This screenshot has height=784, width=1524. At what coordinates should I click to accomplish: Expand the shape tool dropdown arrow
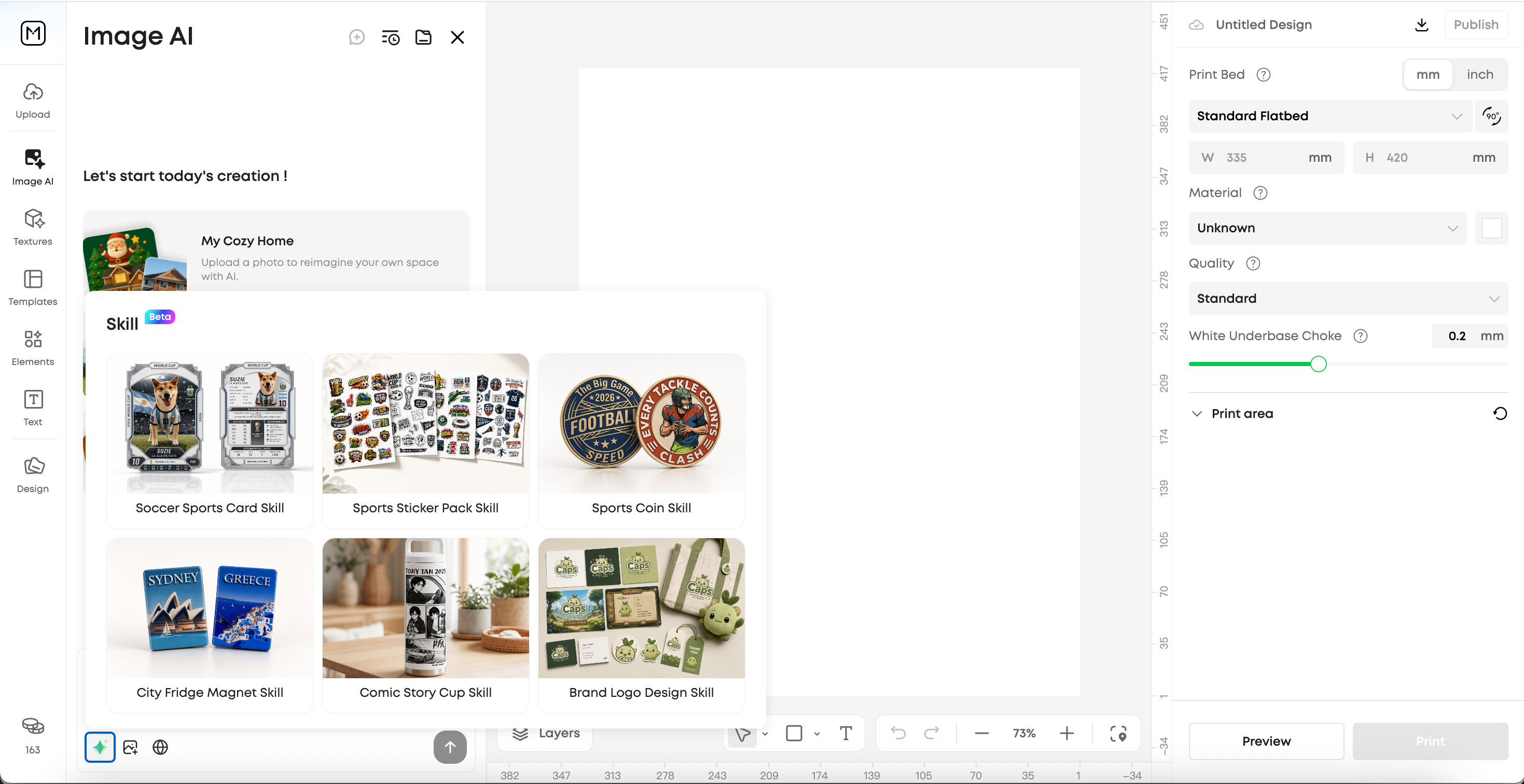pos(816,734)
